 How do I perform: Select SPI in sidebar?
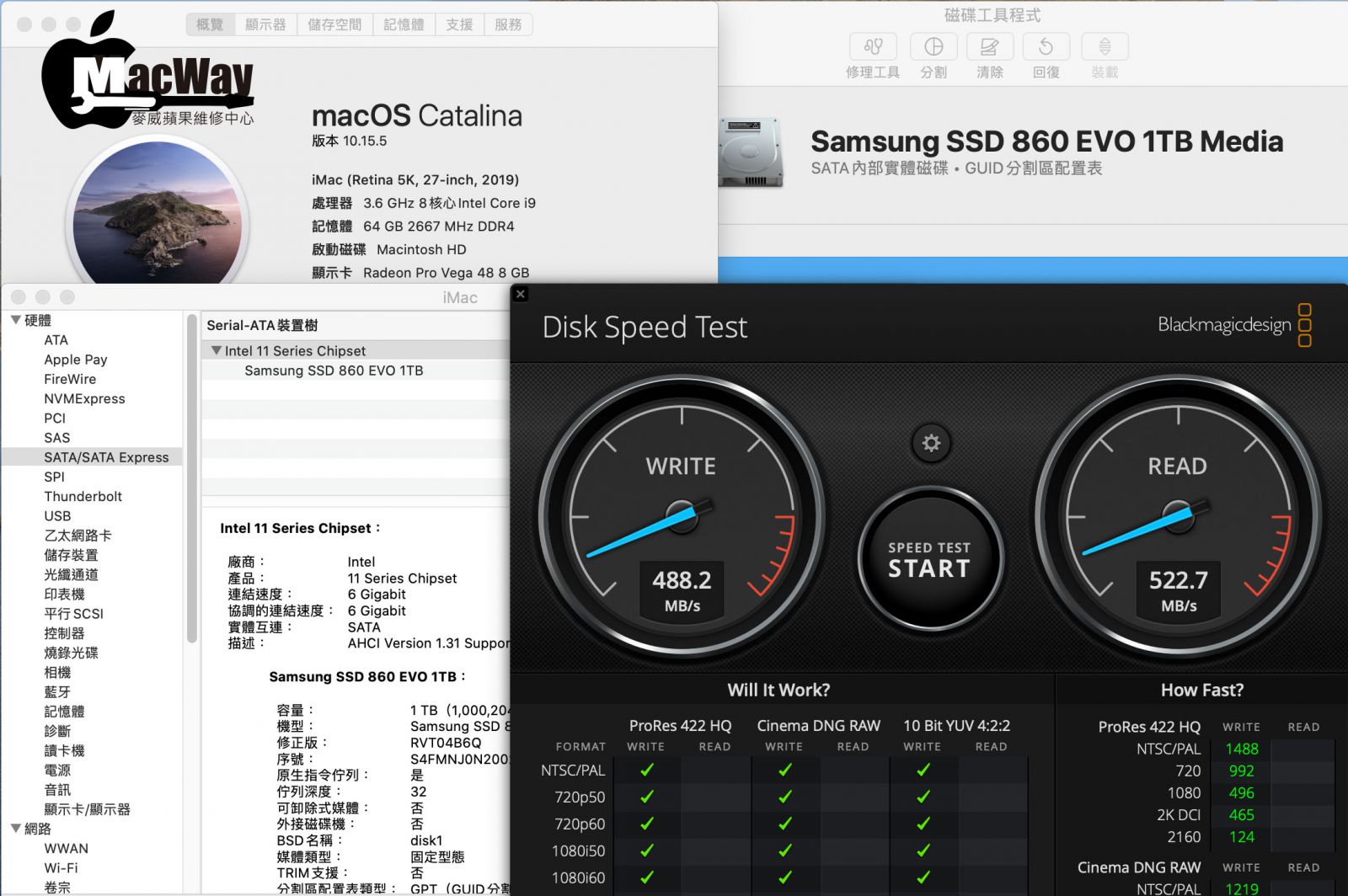click(x=54, y=477)
